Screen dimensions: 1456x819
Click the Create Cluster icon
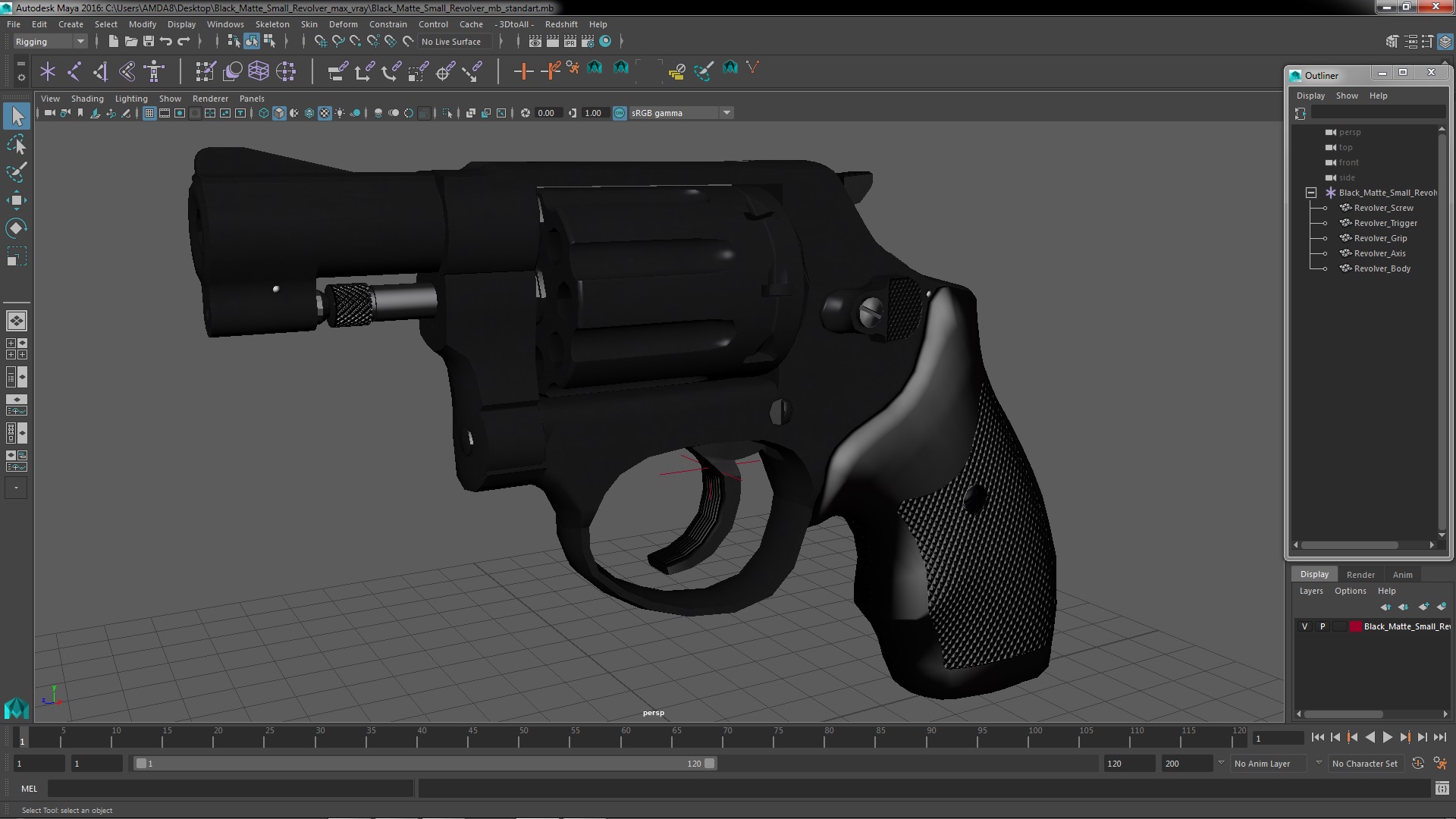(x=286, y=71)
